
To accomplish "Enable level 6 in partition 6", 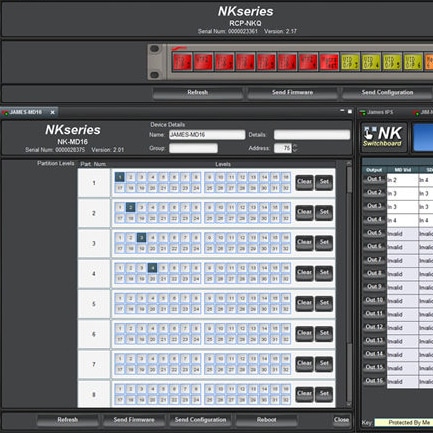I will pyautogui.click(x=174, y=328).
